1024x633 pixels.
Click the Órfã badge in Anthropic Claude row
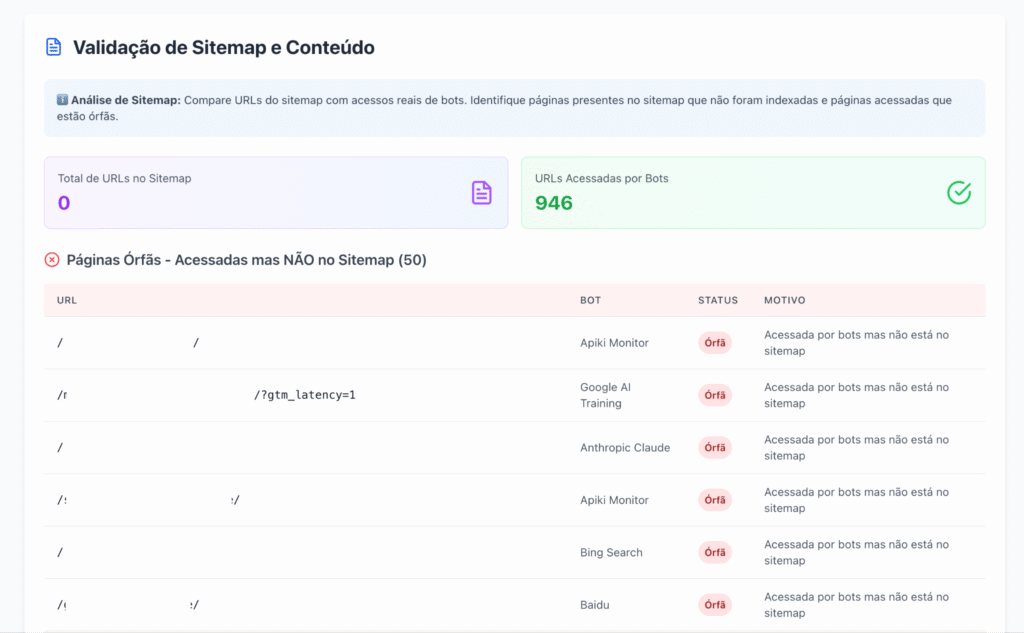click(715, 447)
